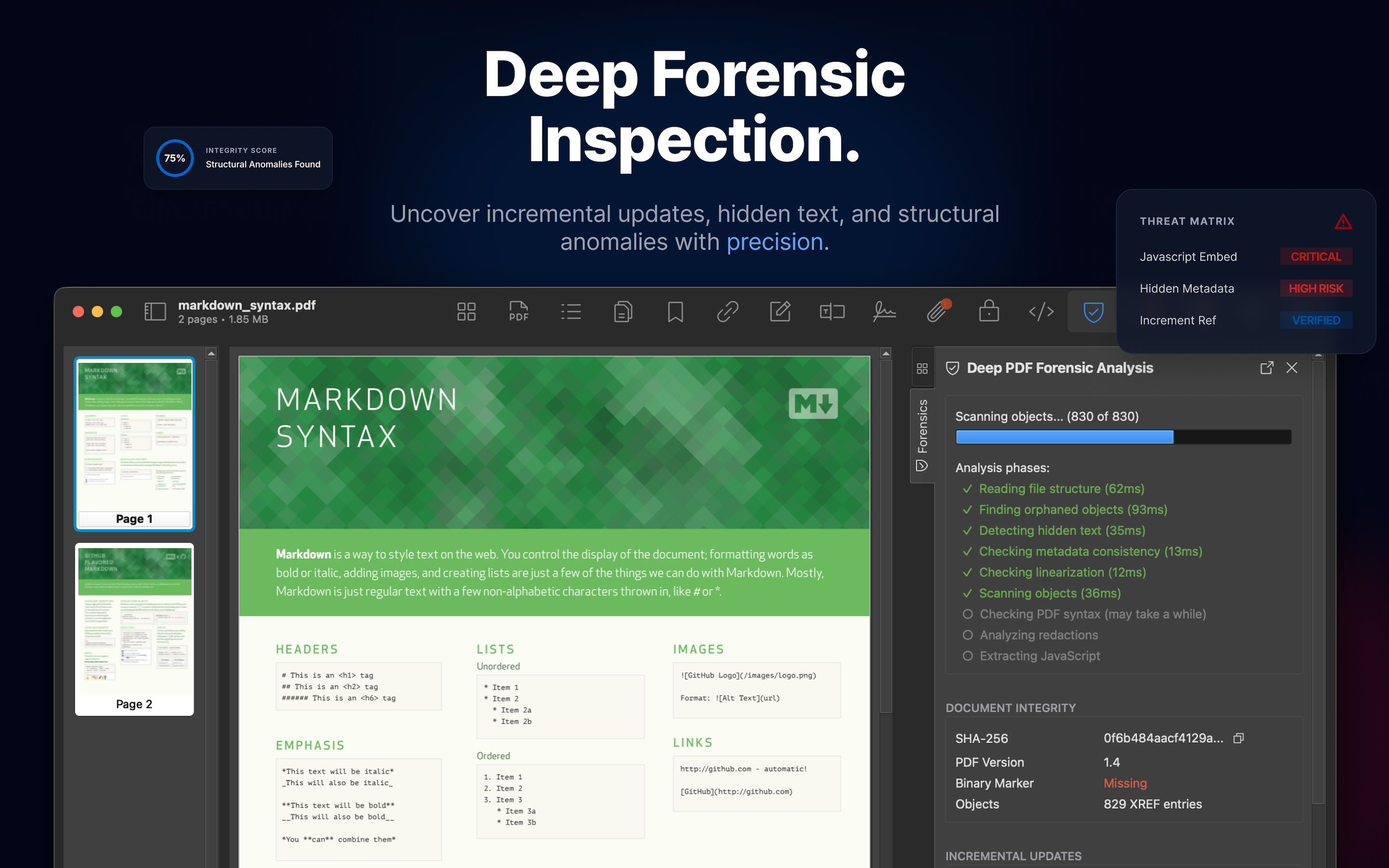Copy the SHA-256 hash value
This screenshot has width=1389, height=868.
pyautogui.click(x=1239, y=738)
